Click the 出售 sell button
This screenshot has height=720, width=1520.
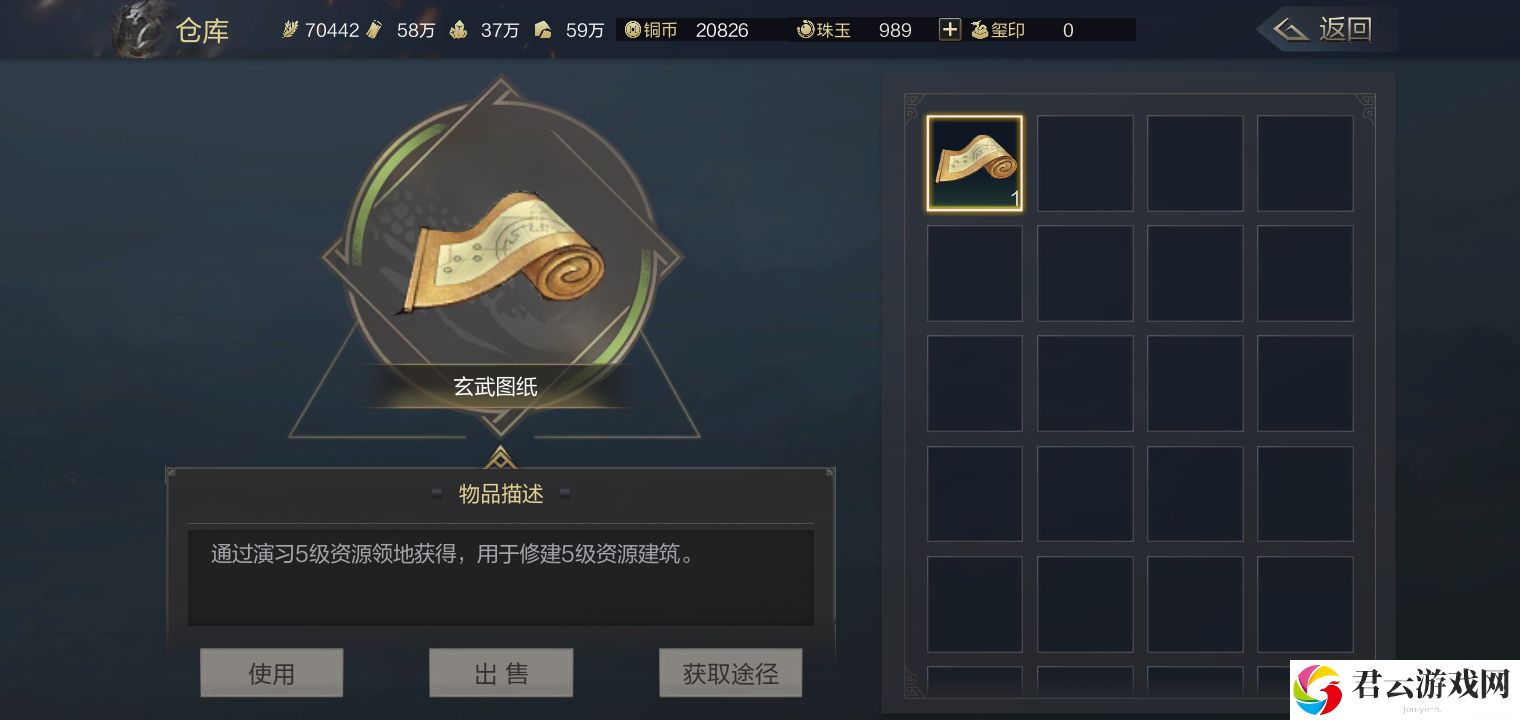(x=501, y=673)
